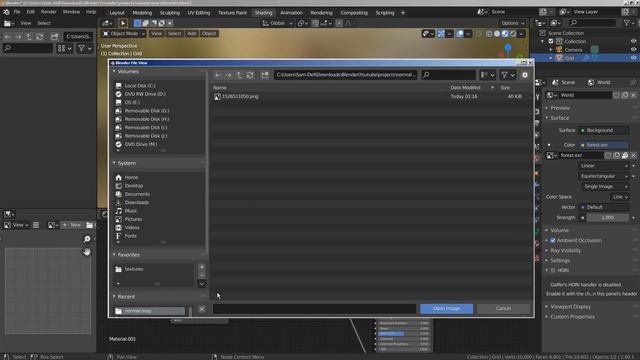
Task: Open the File menu
Action: point(17,12)
